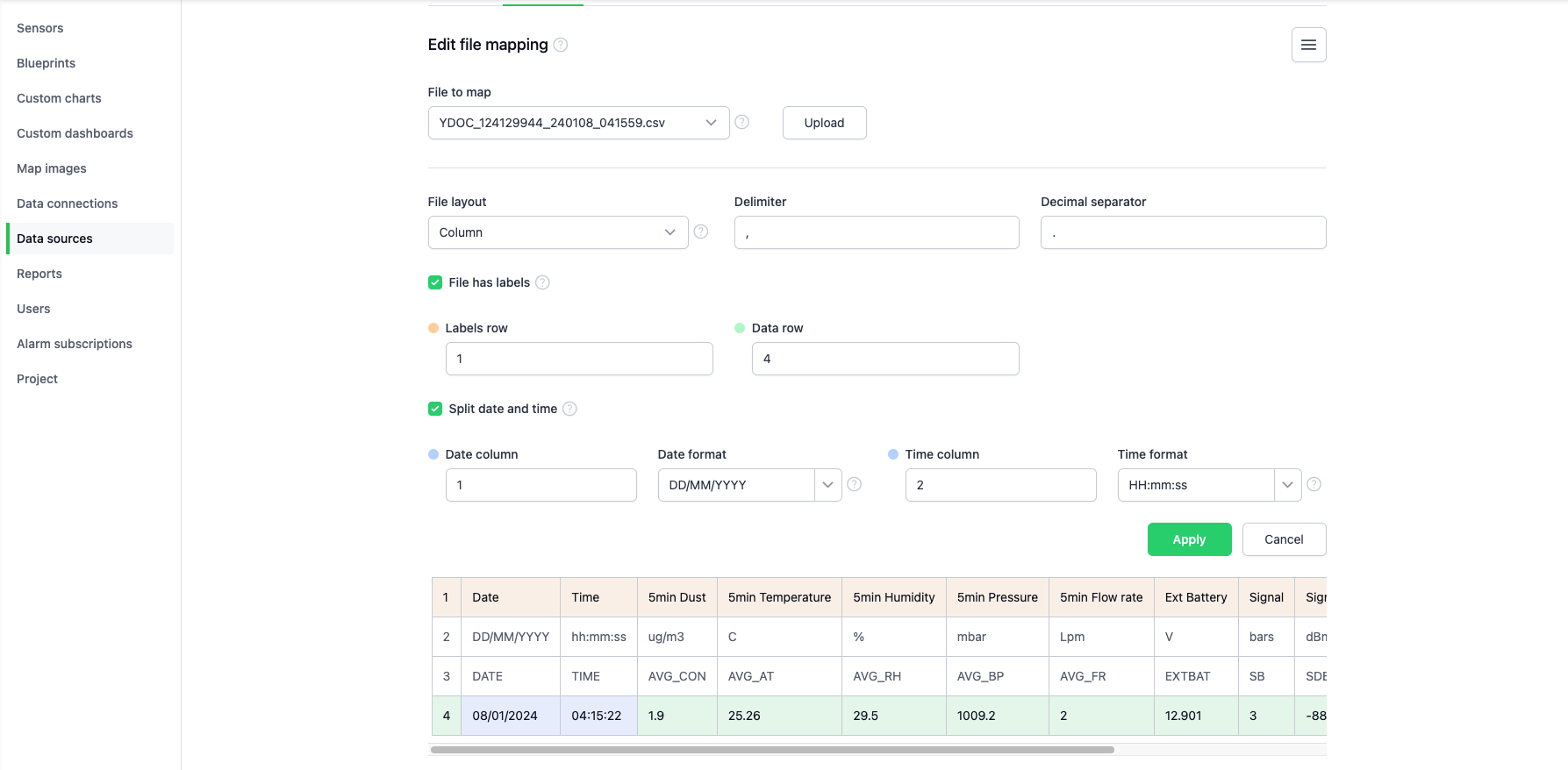Click the Delimiter input field
This screenshot has height=770, width=1568.
click(877, 232)
